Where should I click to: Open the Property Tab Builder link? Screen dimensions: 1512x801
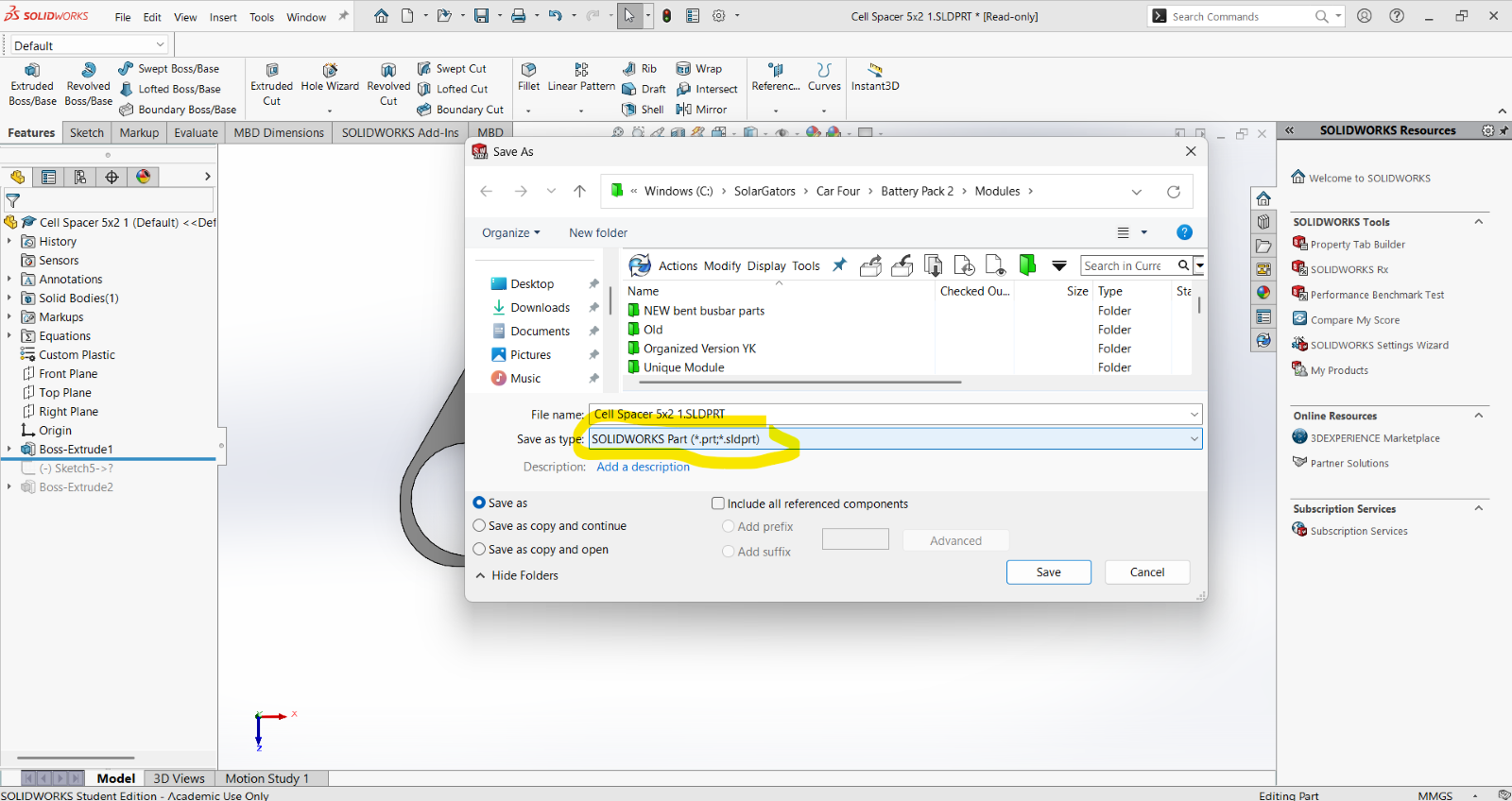pos(1357,244)
